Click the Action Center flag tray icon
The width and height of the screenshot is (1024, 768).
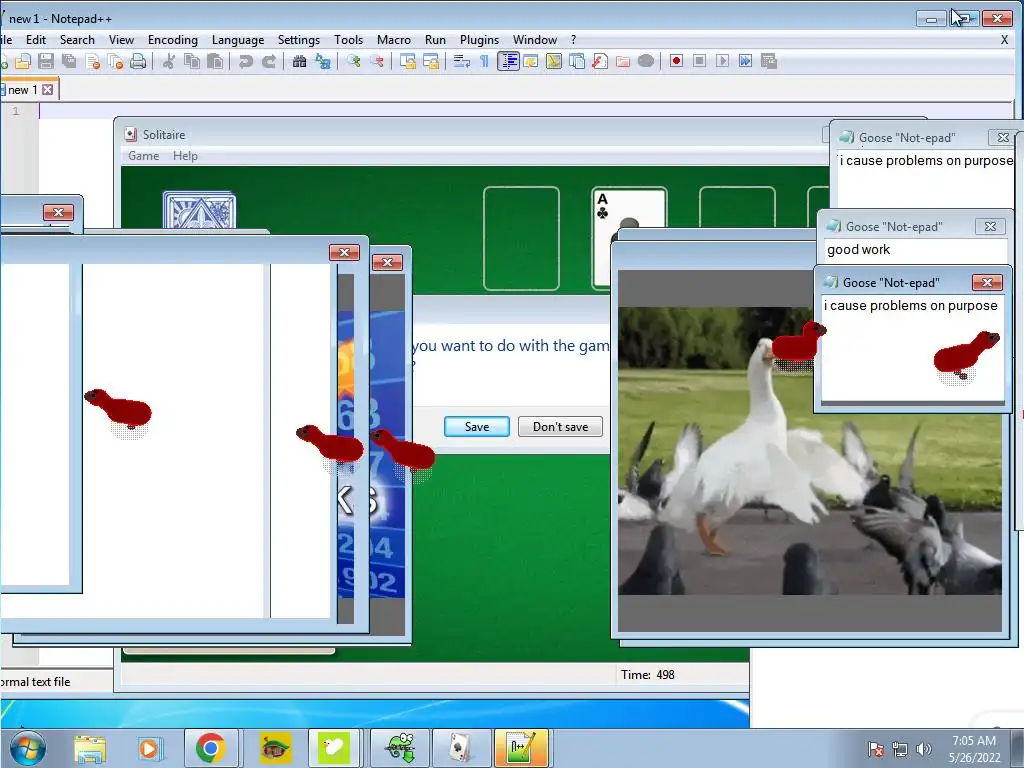(876, 749)
